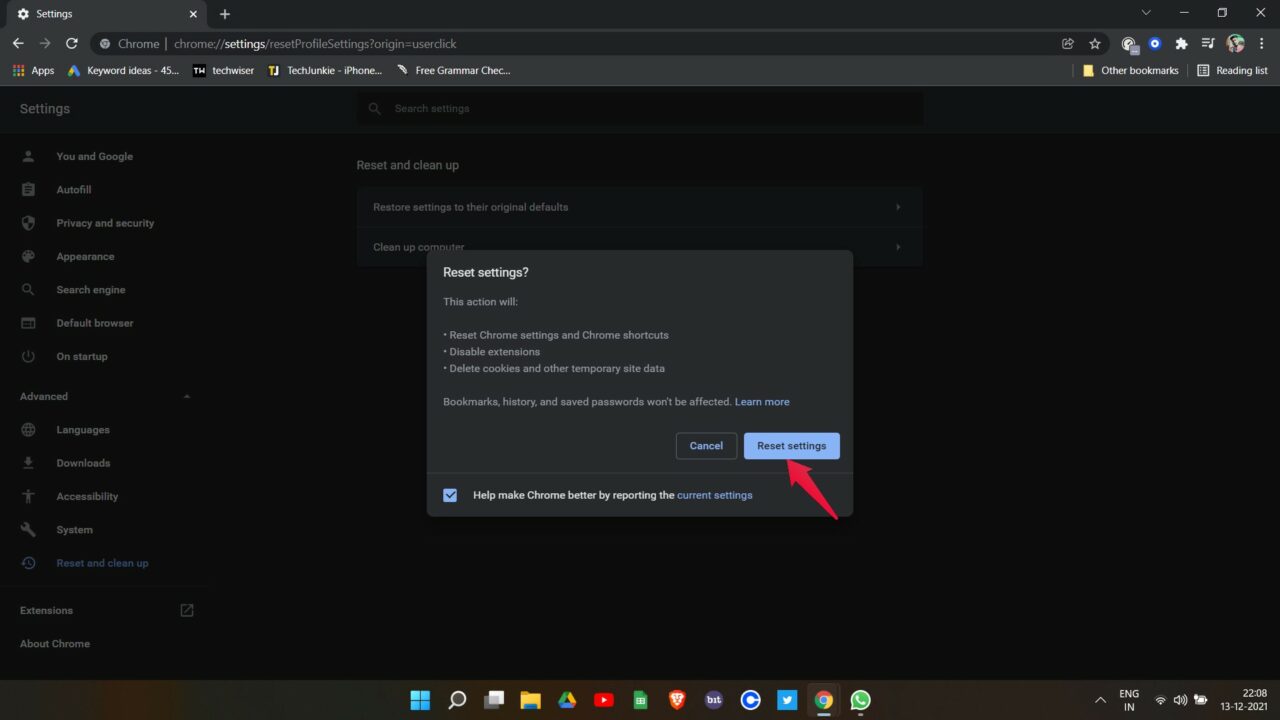Launch Brave browser from the taskbar
This screenshot has height=720, width=1280.
[677, 700]
